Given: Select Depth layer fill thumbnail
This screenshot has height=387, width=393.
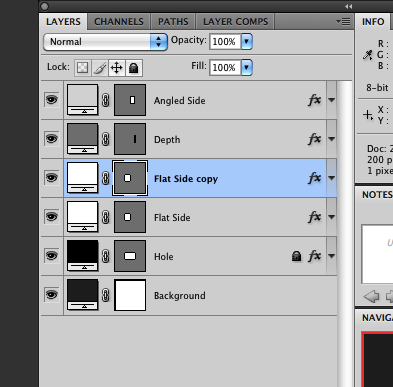Looking at the screenshot, I should pyautogui.click(x=83, y=139).
